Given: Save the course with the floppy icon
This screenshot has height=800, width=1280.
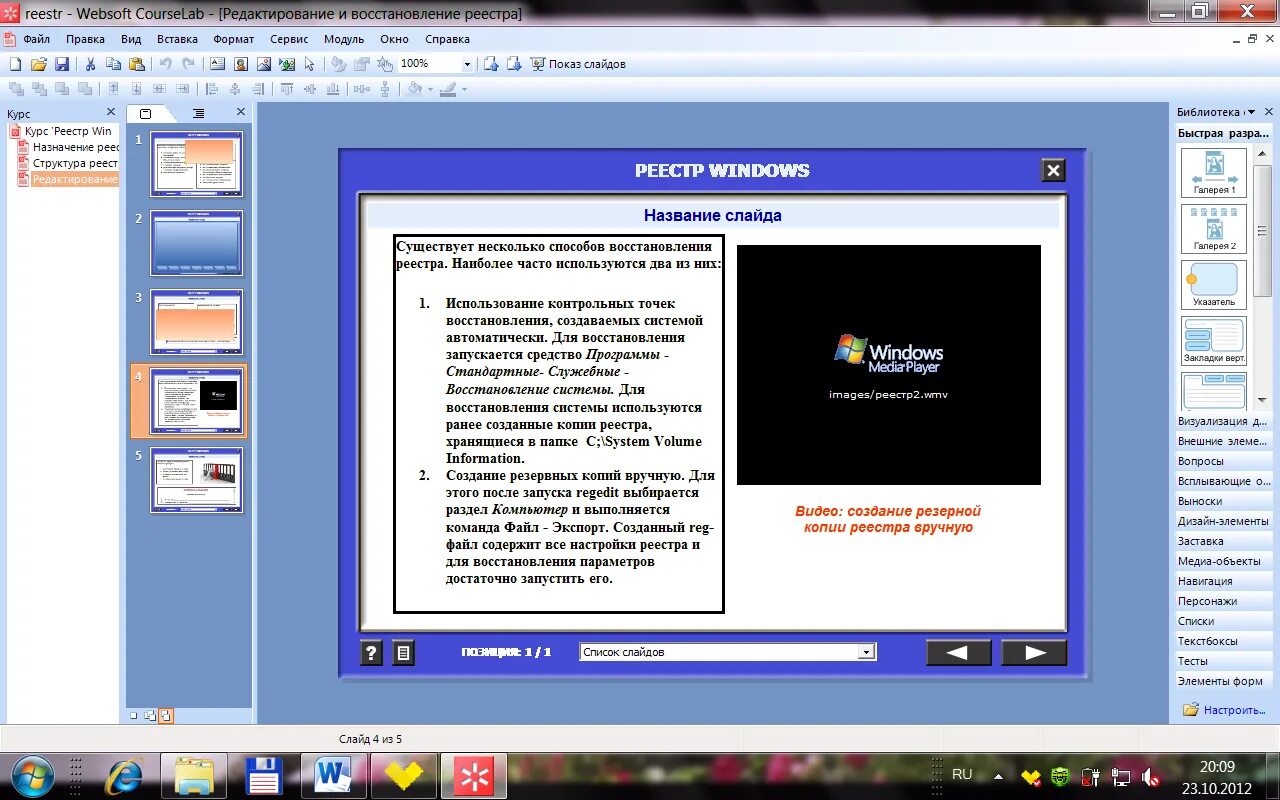Looking at the screenshot, I should click(x=62, y=64).
